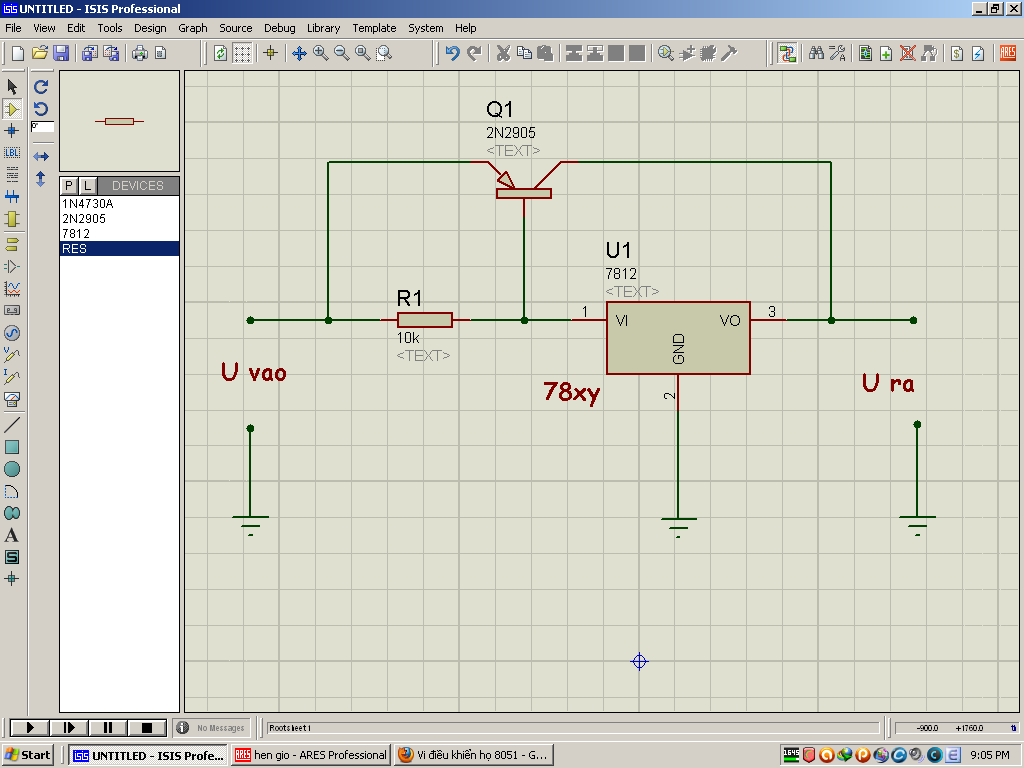Toggle the grid display button
Viewport: 1024px width, 768px height.
242,53
